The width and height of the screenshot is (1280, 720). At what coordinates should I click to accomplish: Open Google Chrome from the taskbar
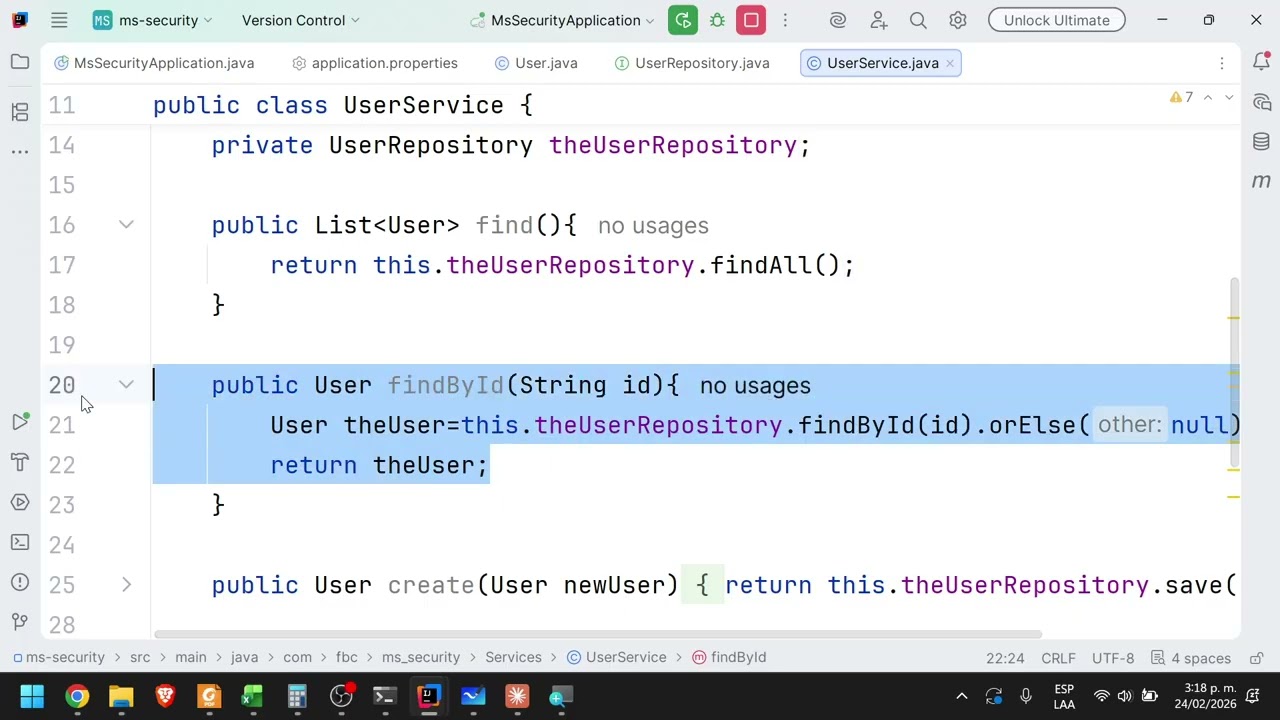[x=77, y=696]
